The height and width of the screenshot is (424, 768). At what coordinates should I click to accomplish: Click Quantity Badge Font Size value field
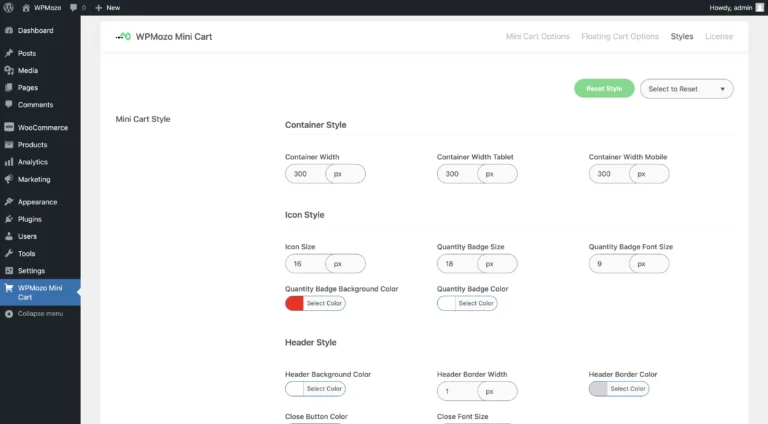coord(609,263)
